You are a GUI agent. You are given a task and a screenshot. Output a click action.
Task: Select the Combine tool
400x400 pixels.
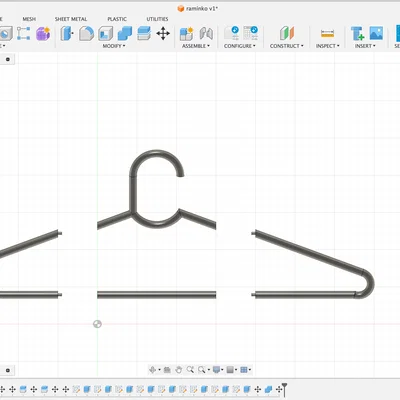click(125, 34)
